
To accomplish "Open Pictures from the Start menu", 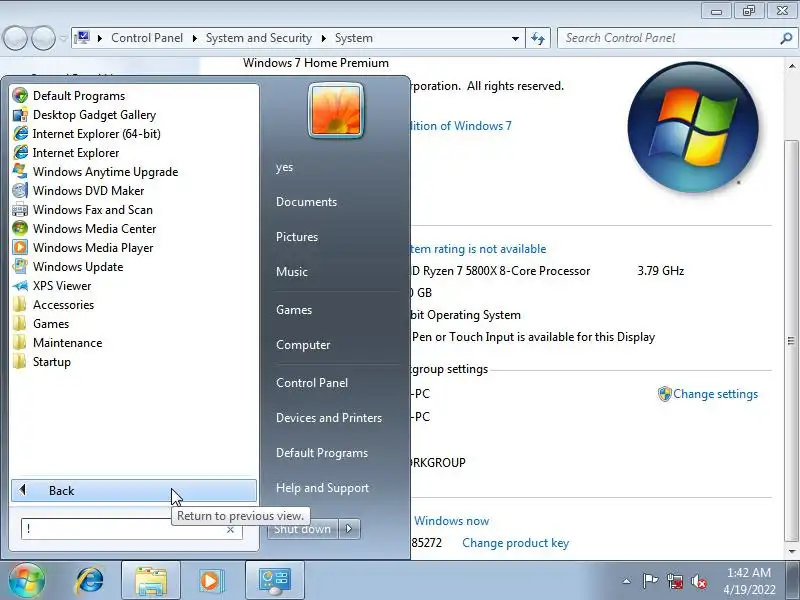I will pos(297,237).
